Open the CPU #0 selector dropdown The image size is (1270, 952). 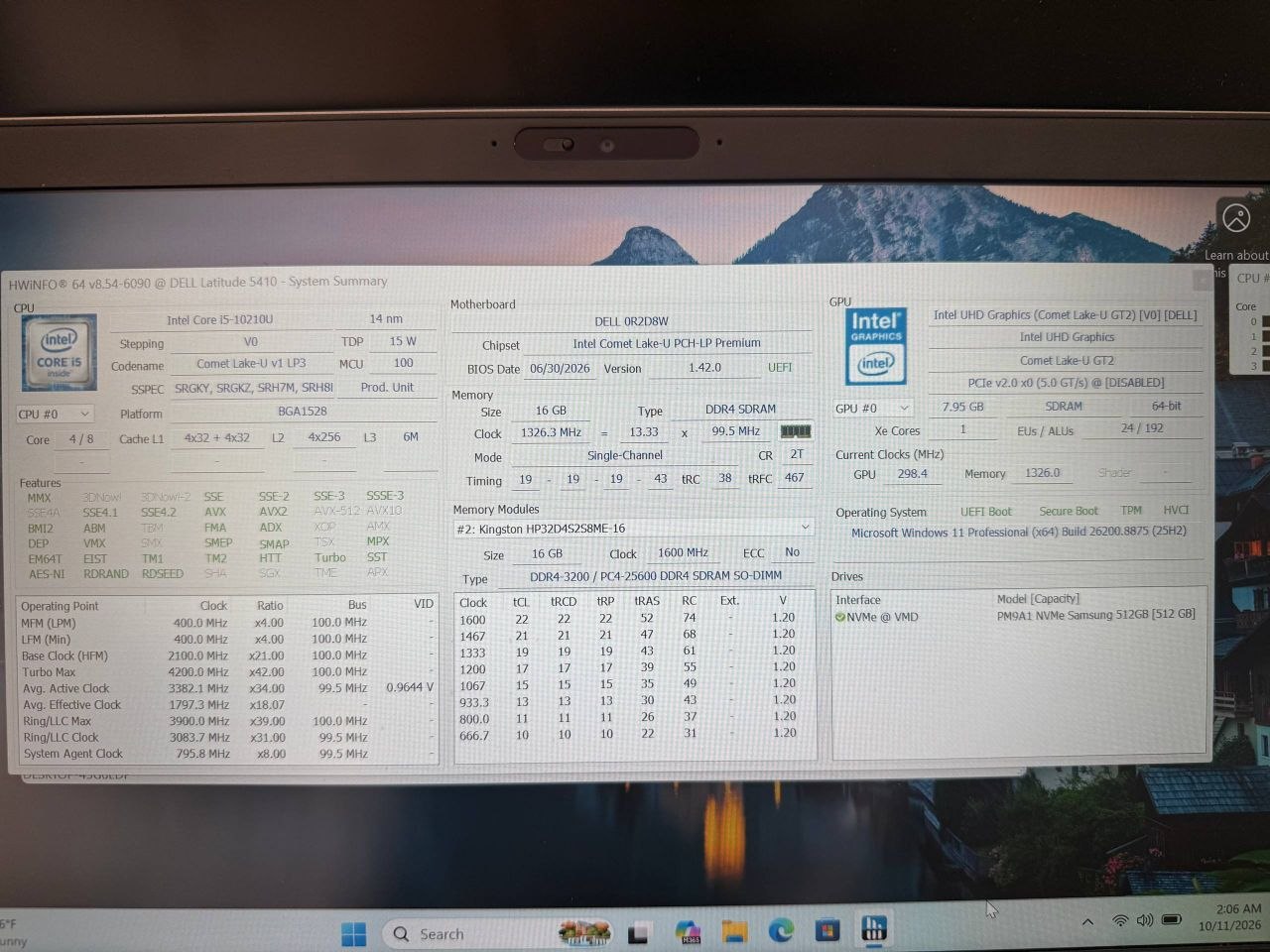coord(55,414)
